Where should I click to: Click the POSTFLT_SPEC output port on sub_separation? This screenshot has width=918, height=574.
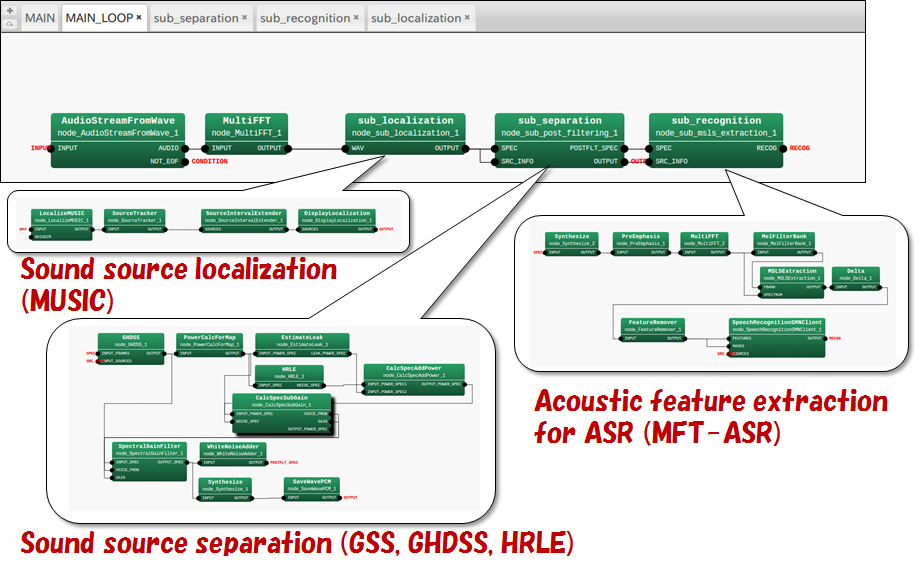(624, 148)
